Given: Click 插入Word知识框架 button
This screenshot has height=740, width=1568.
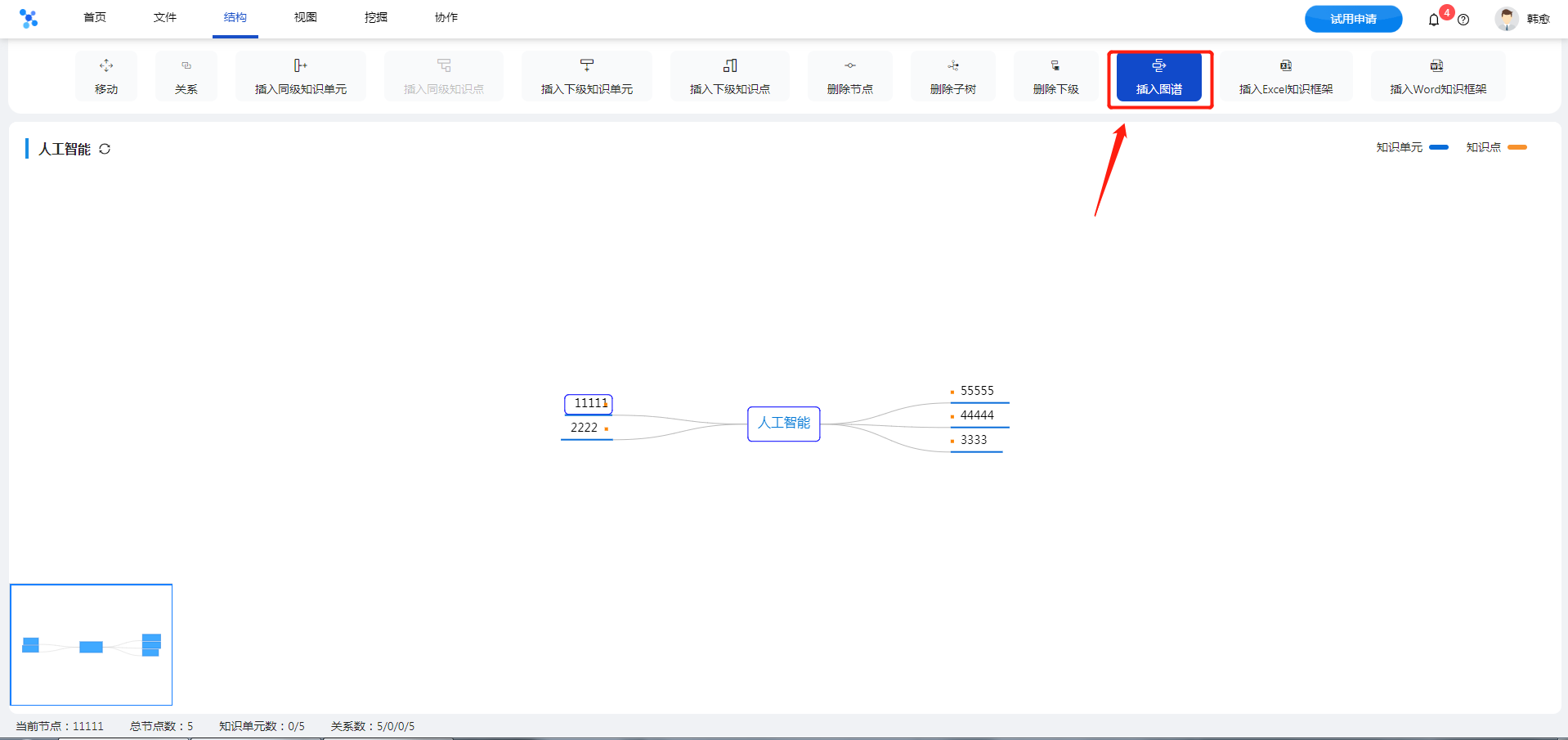Looking at the screenshot, I should (x=1438, y=76).
